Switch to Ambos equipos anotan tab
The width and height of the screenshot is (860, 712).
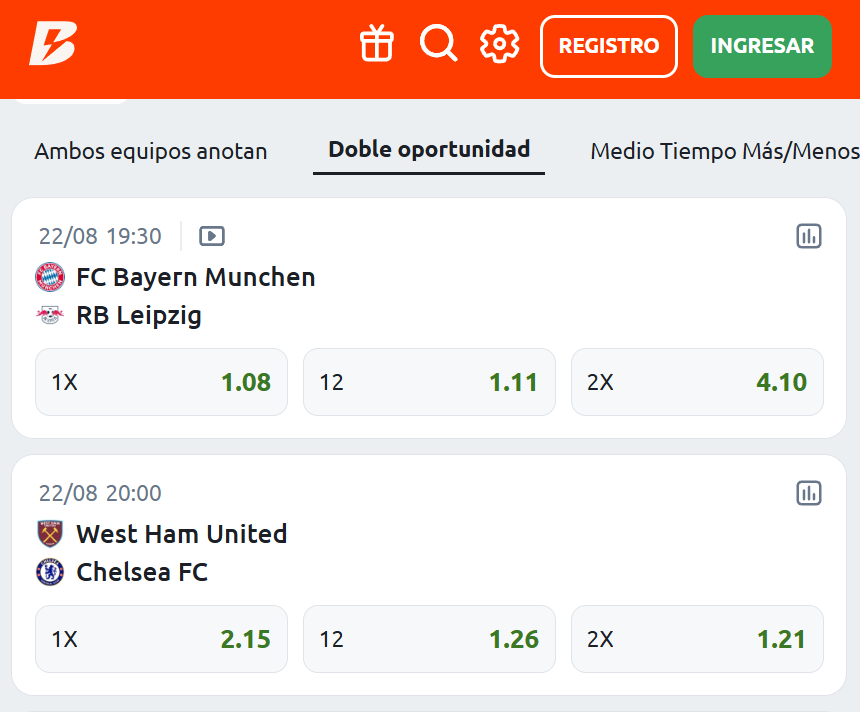[151, 151]
